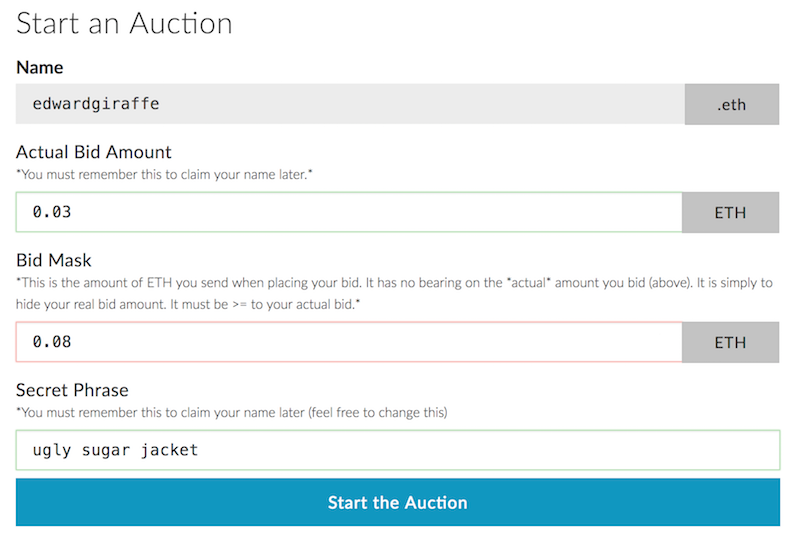Click the "Secret Phrase" label
The height and width of the screenshot is (543, 800).
[72, 390]
